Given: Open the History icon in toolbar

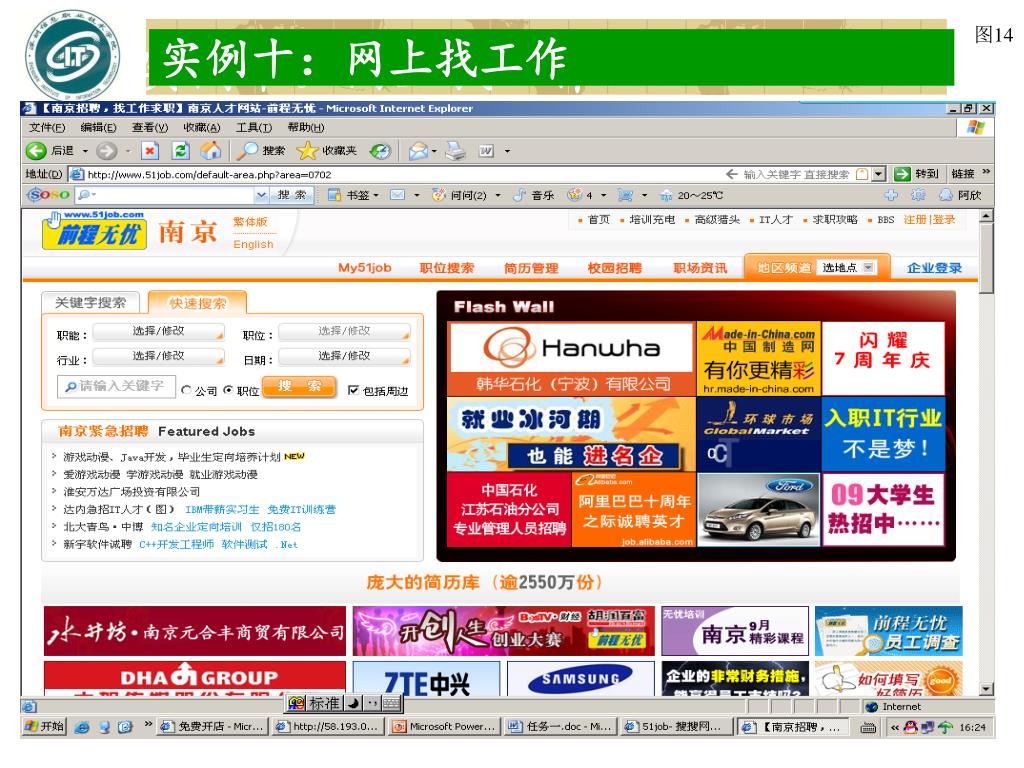Looking at the screenshot, I should click(380, 151).
